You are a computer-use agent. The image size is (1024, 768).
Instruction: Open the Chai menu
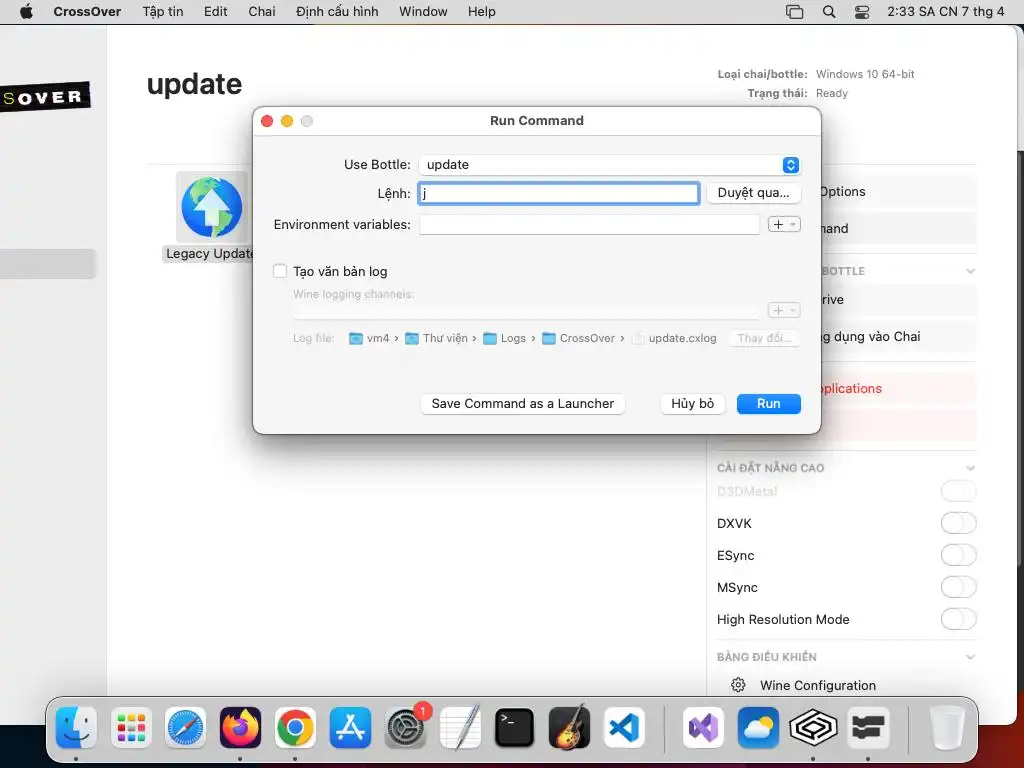(261, 12)
